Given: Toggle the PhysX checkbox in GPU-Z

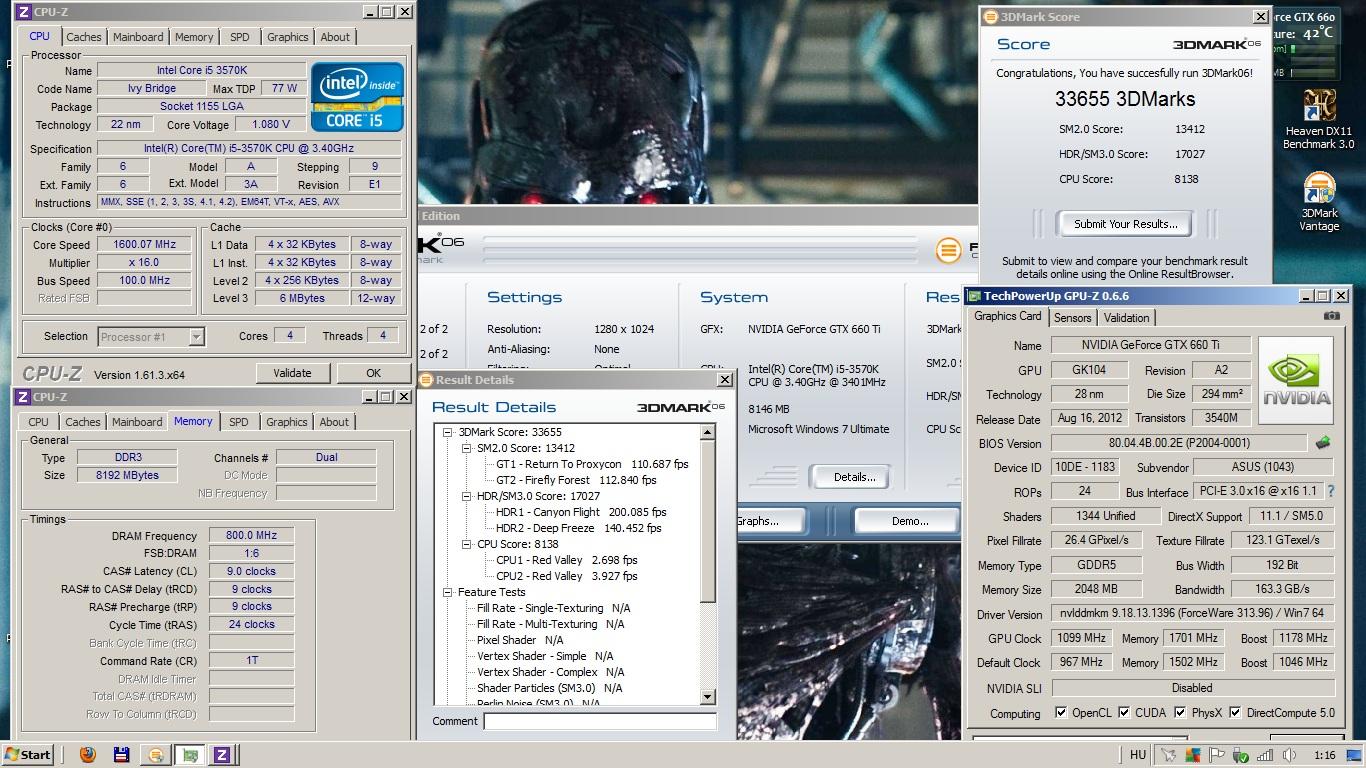Looking at the screenshot, I should pos(1180,713).
